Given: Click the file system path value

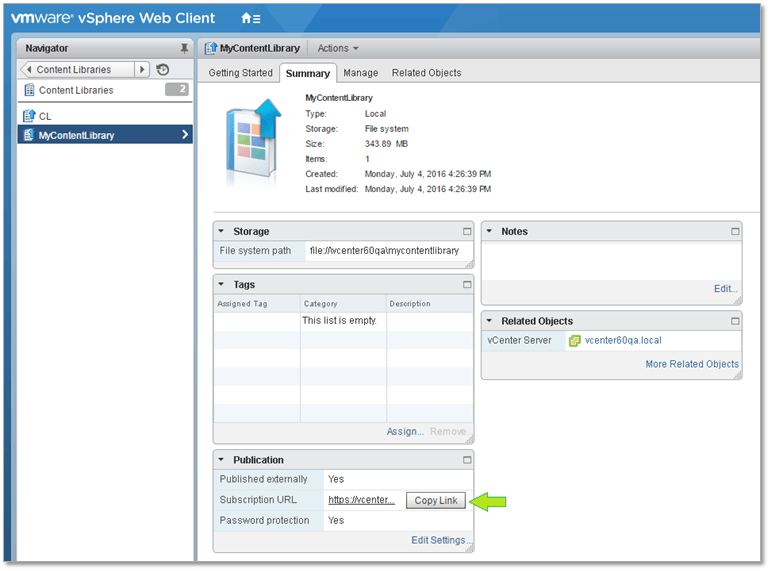Looking at the screenshot, I should click(384, 250).
